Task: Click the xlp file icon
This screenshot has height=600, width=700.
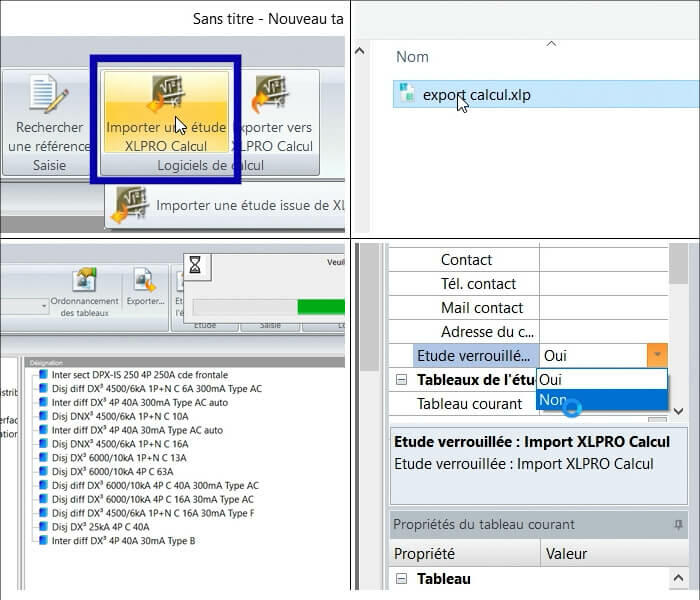Action: (x=407, y=93)
